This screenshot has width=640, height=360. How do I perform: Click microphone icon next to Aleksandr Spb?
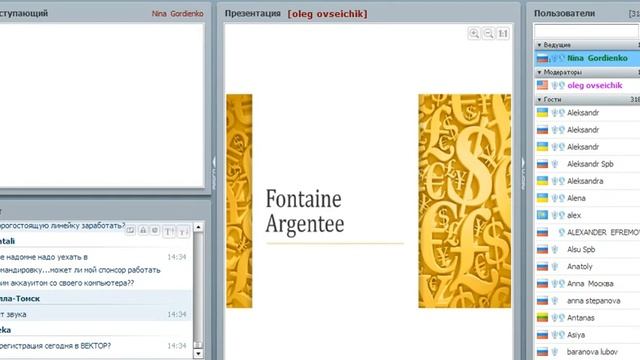[554, 164]
